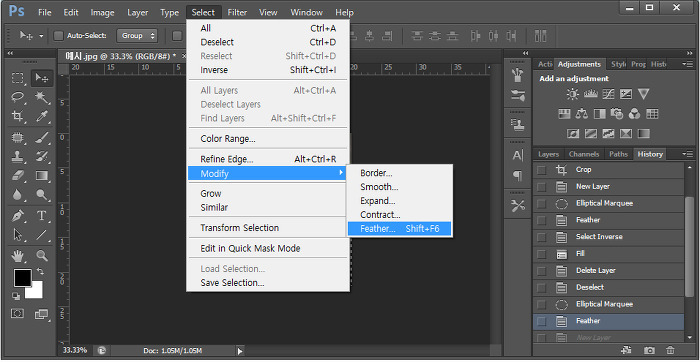Select the Magic Wand tool
Viewport: 700px width, 362px height.
(42, 97)
